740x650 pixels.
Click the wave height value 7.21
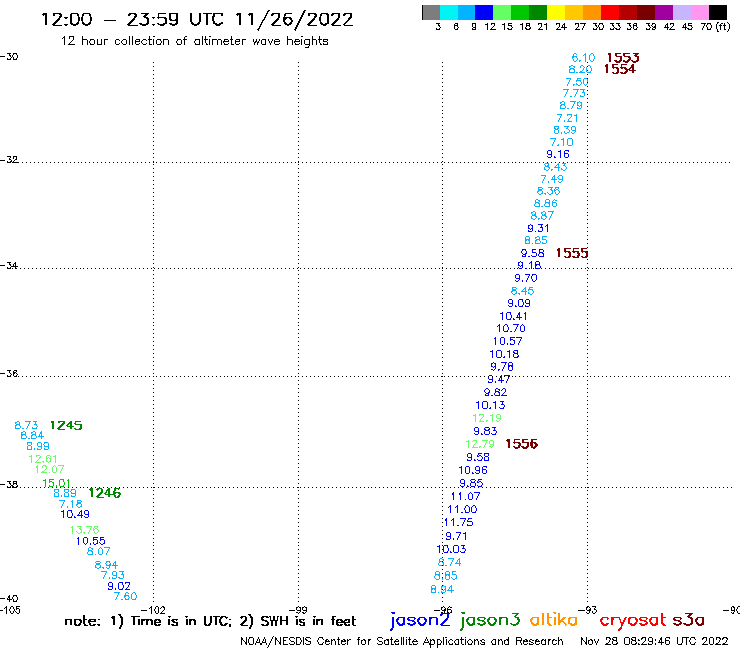click(x=567, y=118)
